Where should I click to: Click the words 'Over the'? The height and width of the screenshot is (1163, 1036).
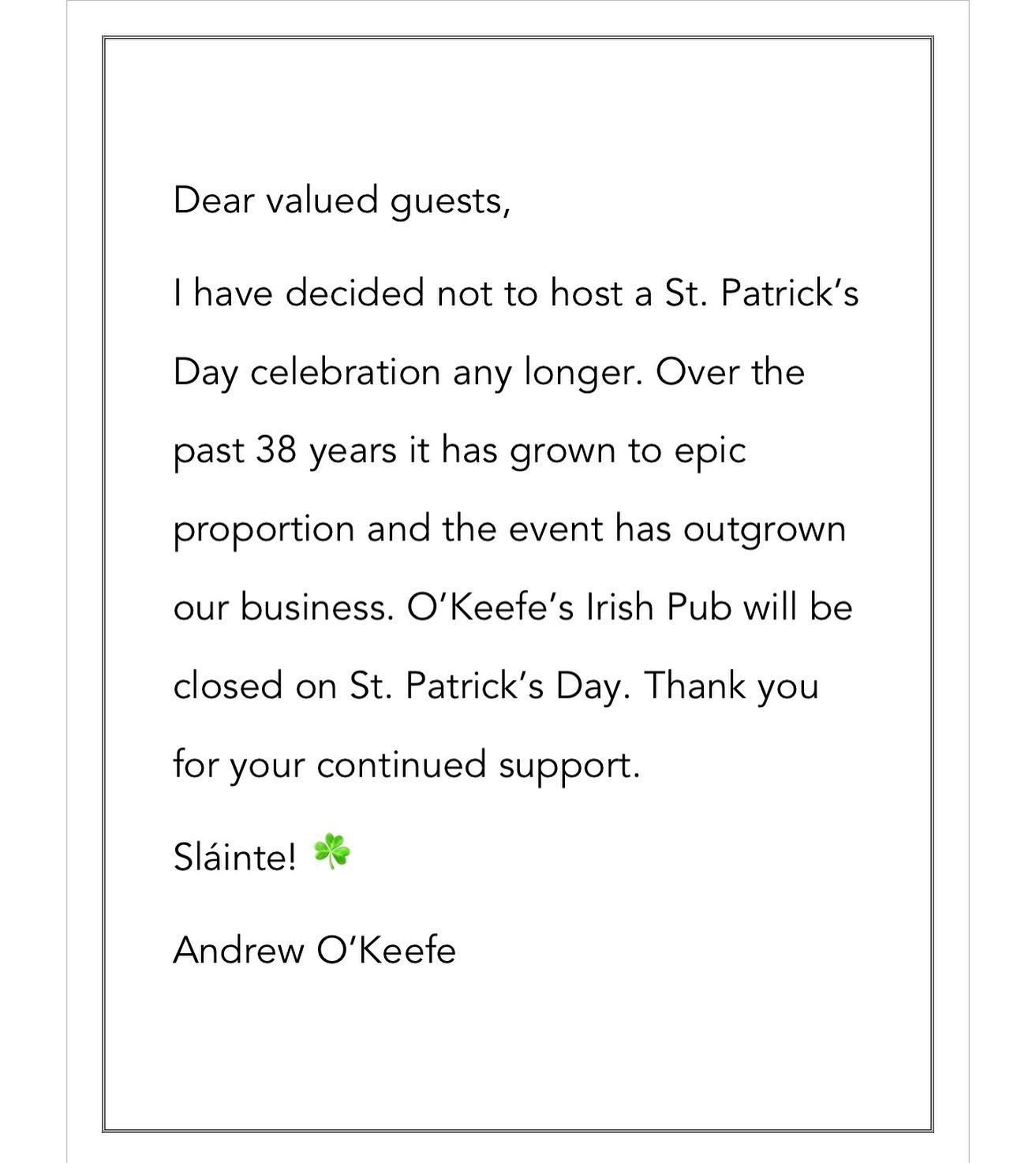(x=730, y=372)
